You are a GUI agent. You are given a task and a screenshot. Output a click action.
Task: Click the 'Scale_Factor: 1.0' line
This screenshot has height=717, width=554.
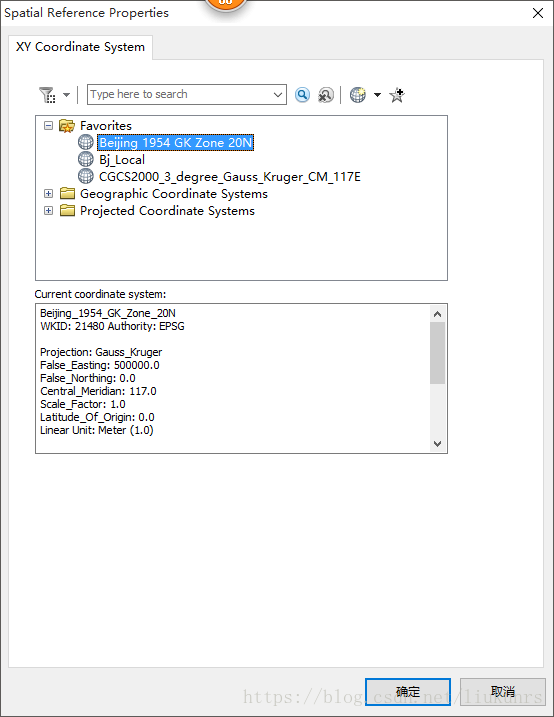[x=83, y=404]
